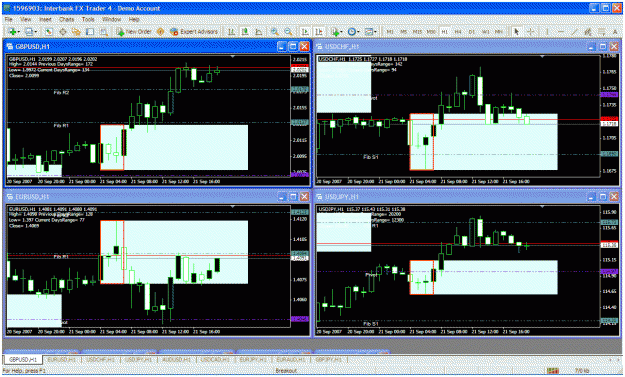The width and height of the screenshot is (625, 377).
Task: Open the Window menu
Action: coord(112,19)
